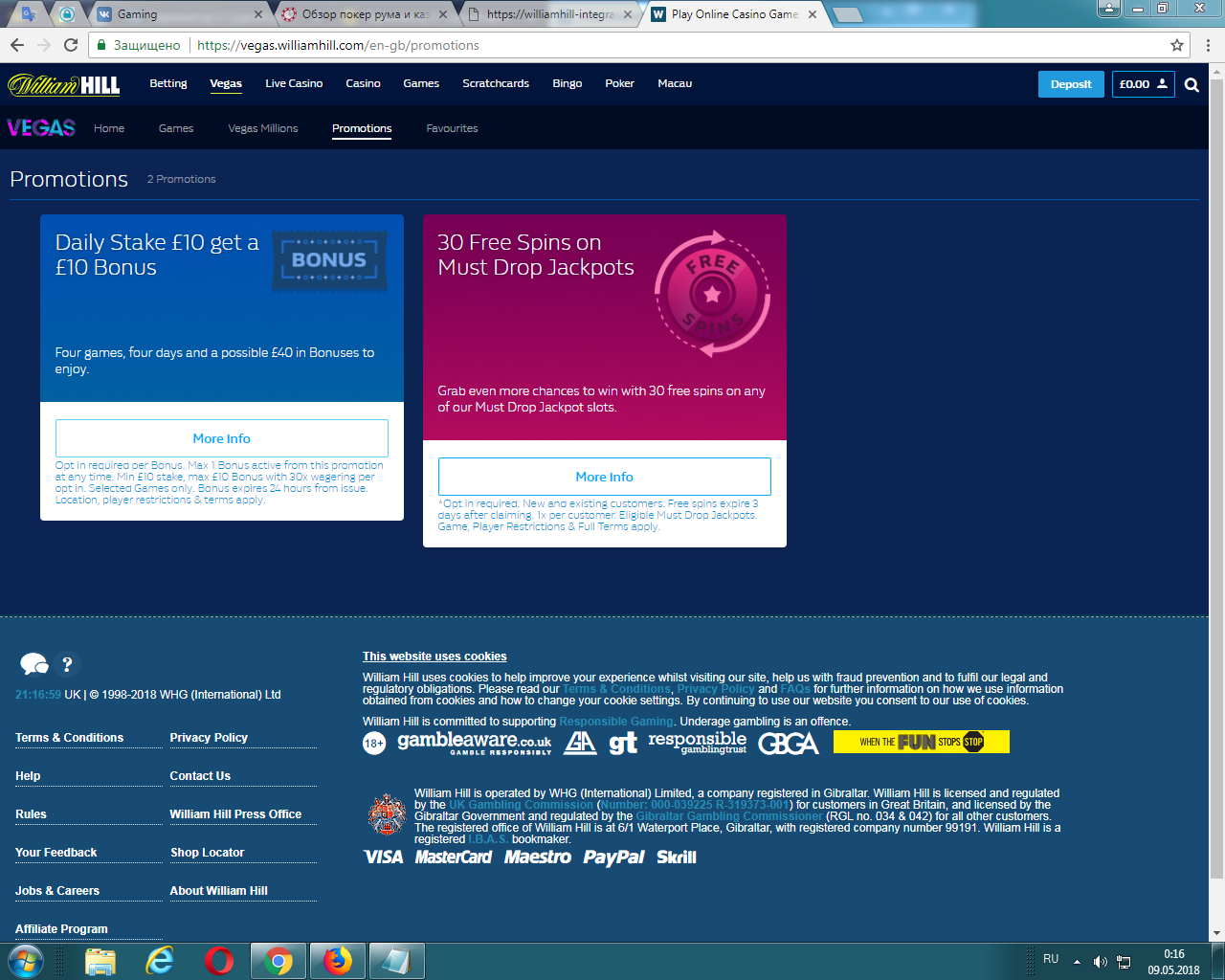This screenshot has width=1225, height=980.
Task: Go back with browser back arrow
Action: tap(17, 45)
